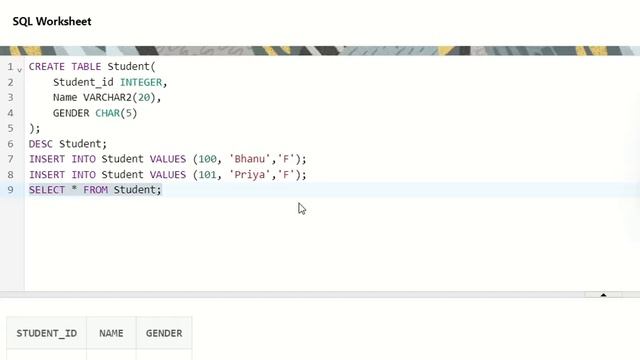Click the GENDER column header
The height and width of the screenshot is (360, 640).
pyautogui.click(x=164, y=333)
